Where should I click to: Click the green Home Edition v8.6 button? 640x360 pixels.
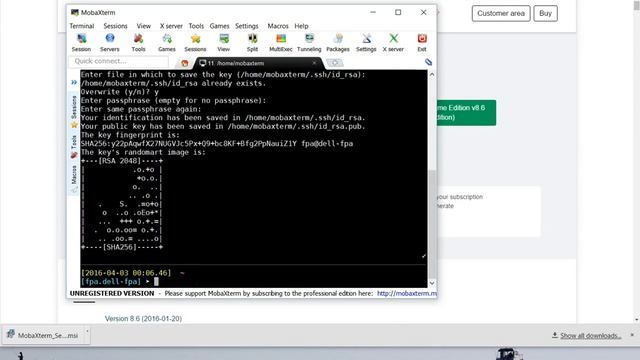point(466,113)
